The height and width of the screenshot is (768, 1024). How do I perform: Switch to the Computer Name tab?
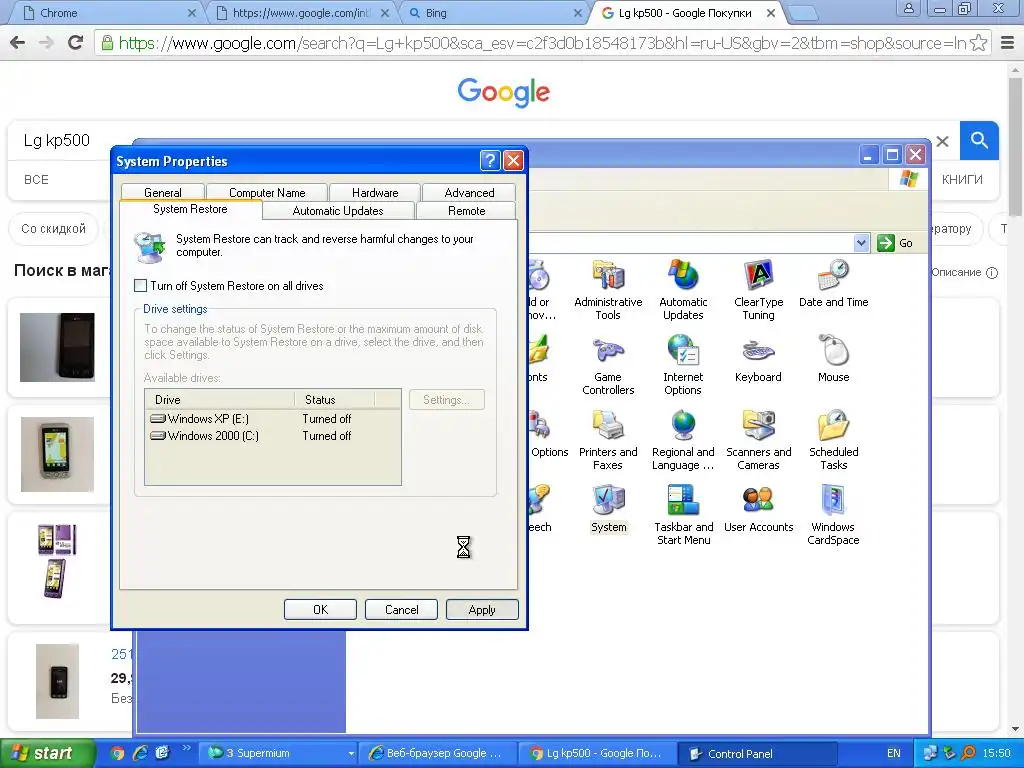[x=267, y=192]
